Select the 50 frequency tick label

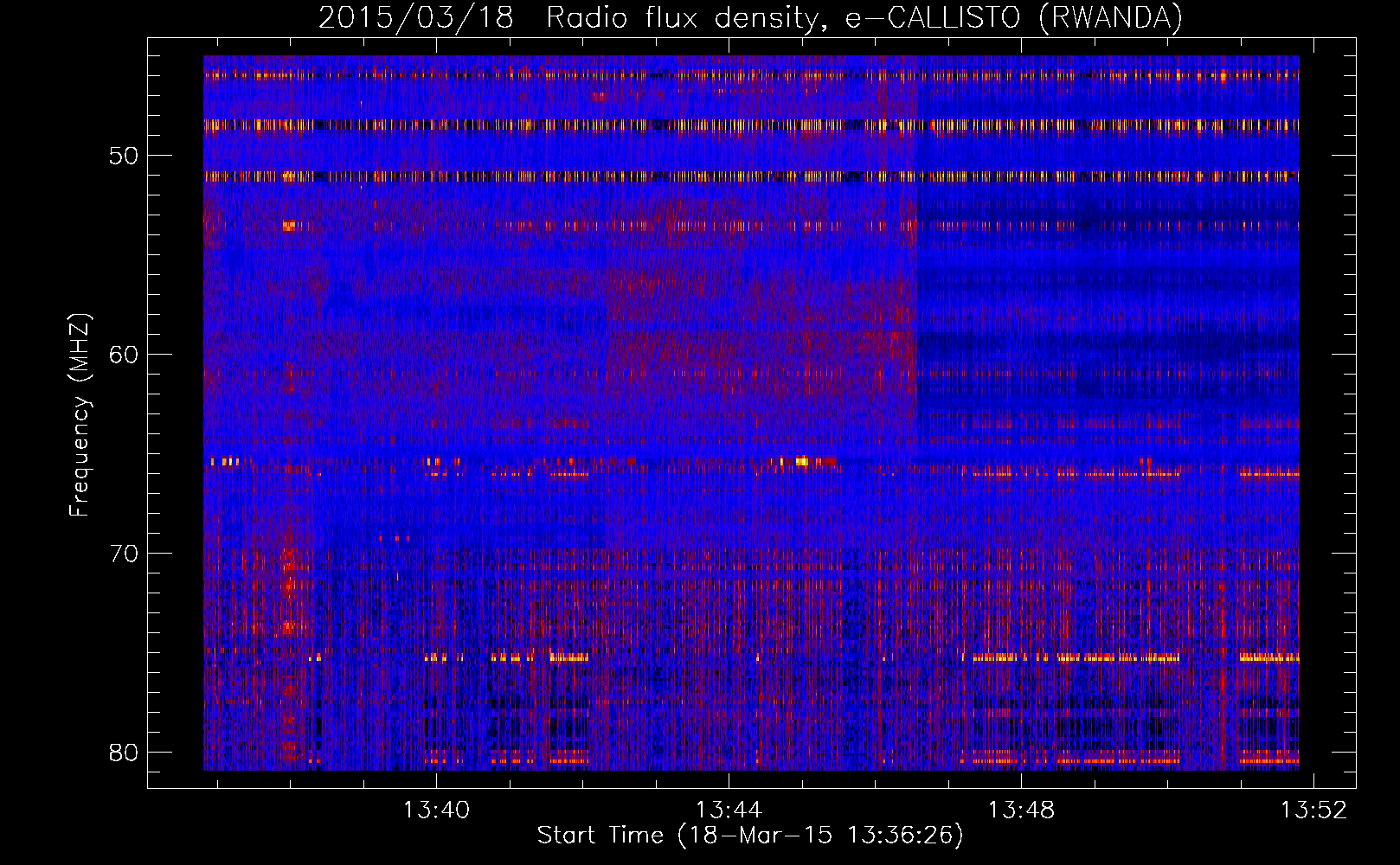124,156
